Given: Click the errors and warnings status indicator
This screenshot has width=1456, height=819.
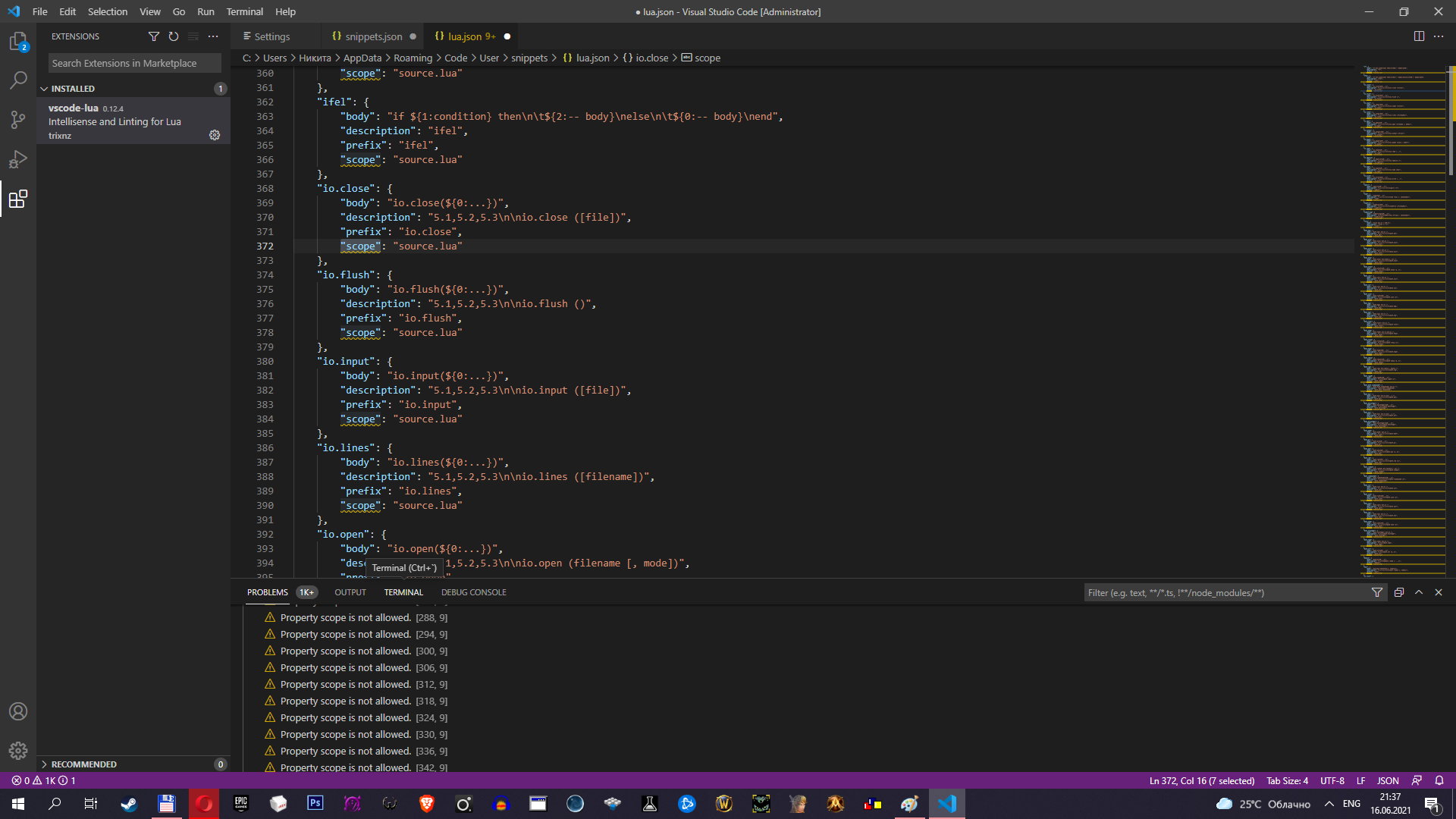Looking at the screenshot, I should tap(43, 780).
